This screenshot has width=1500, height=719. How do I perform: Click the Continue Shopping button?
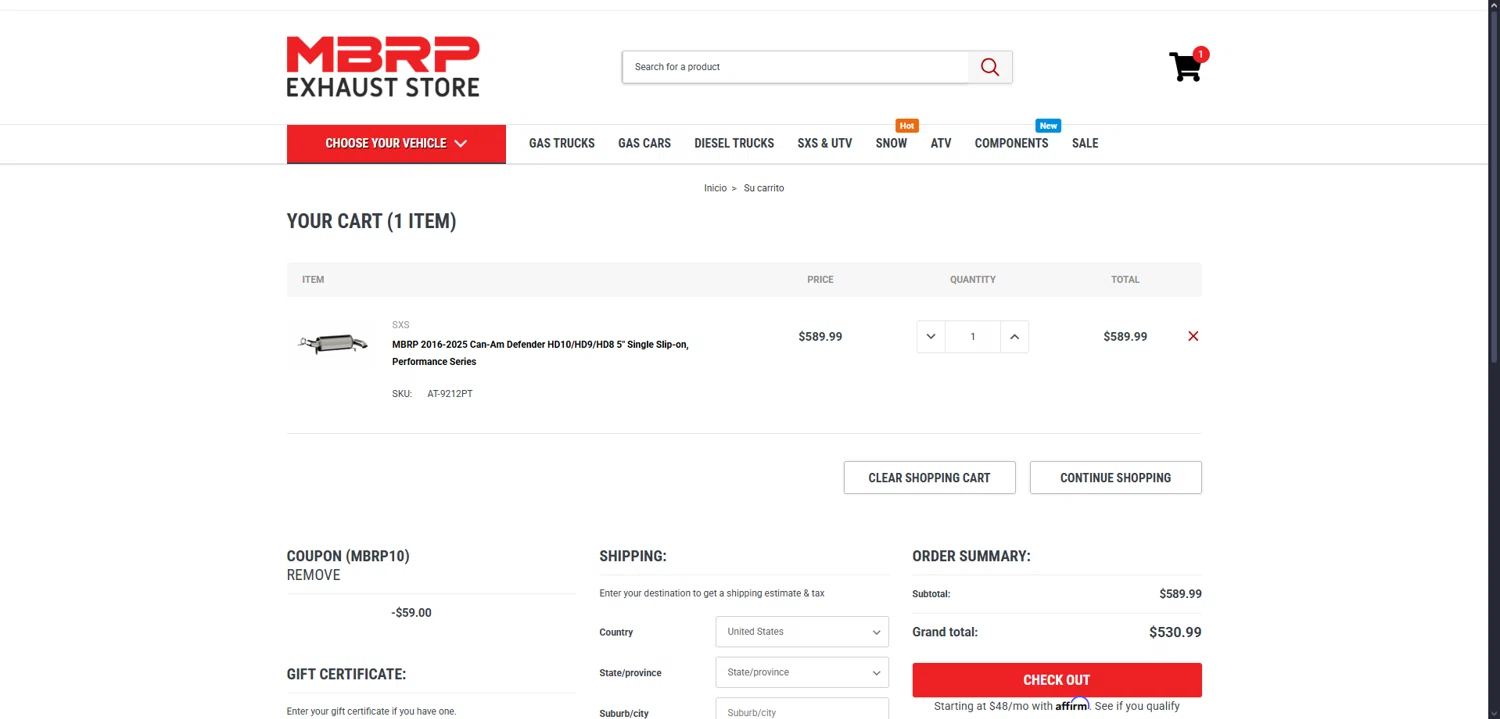1116,477
